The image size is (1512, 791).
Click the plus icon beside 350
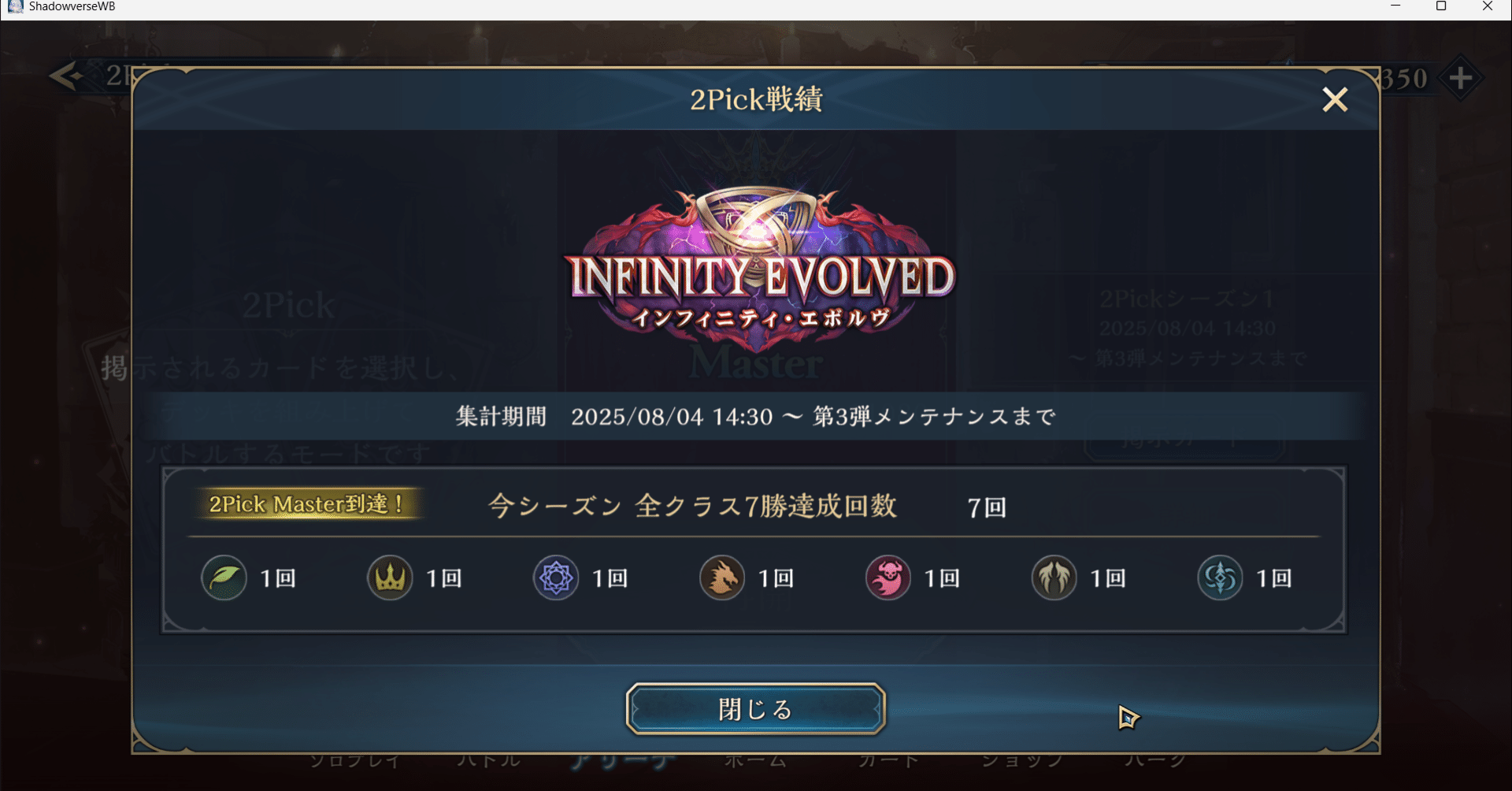point(1461,78)
